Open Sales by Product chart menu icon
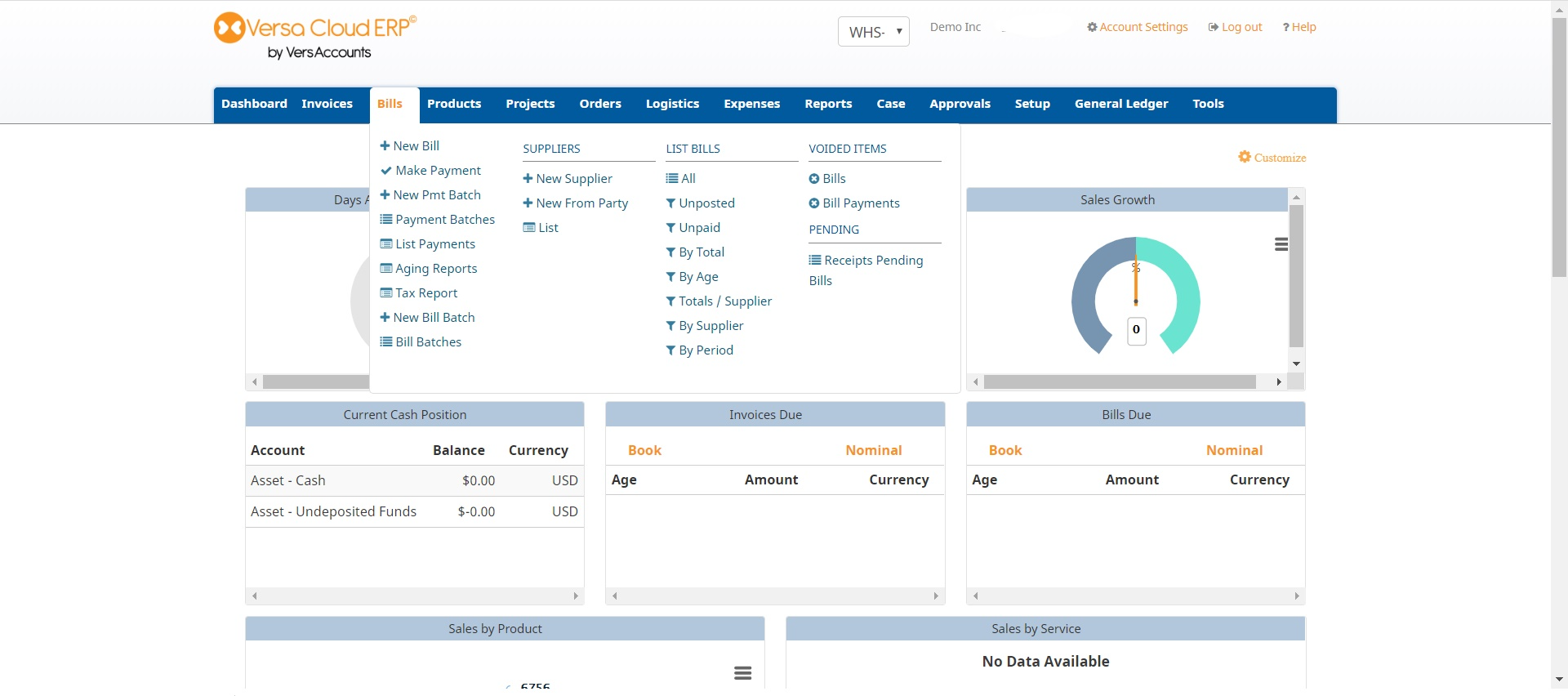 (742, 673)
